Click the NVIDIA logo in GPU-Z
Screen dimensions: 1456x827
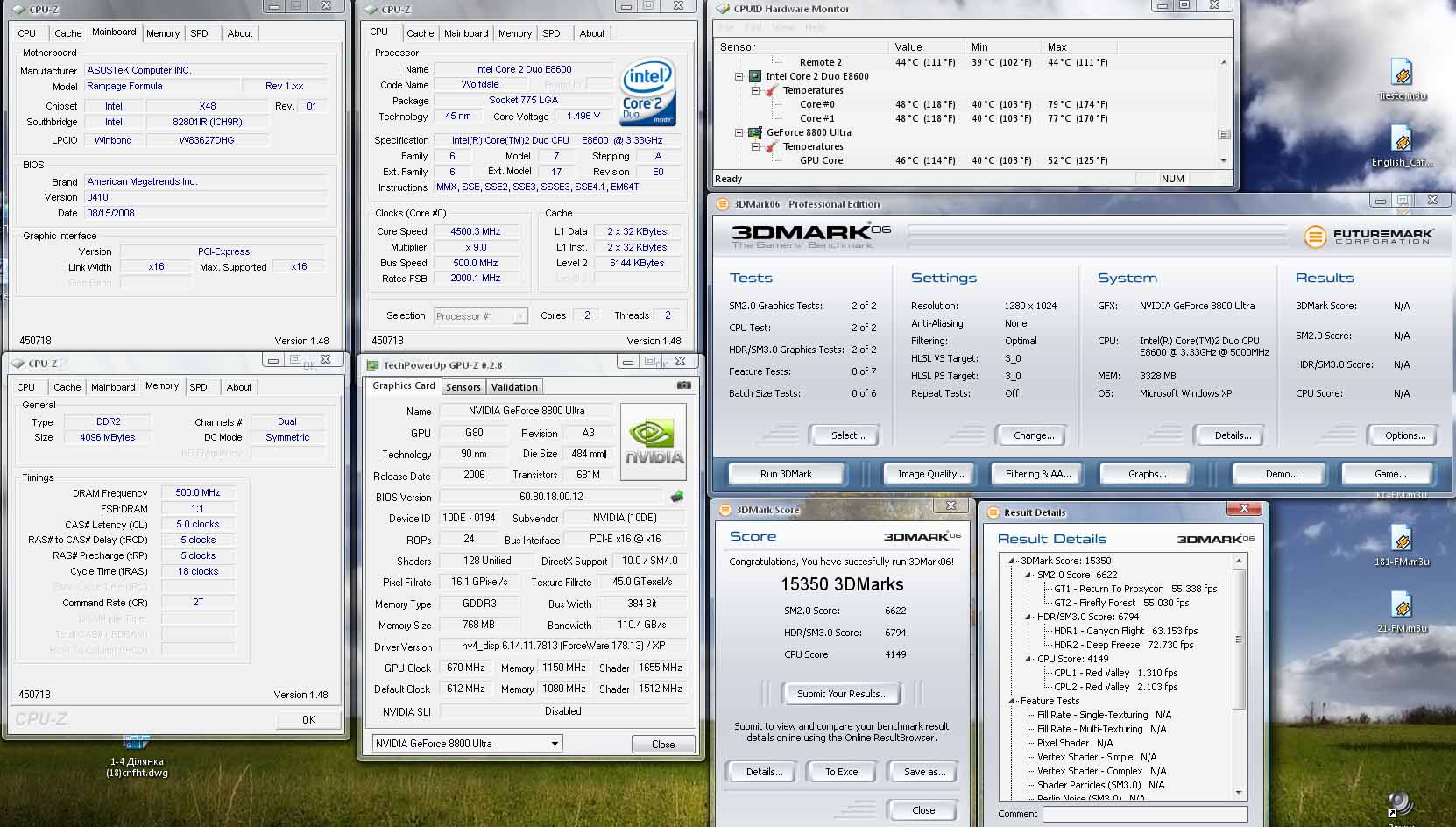click(x=654, y=442)
